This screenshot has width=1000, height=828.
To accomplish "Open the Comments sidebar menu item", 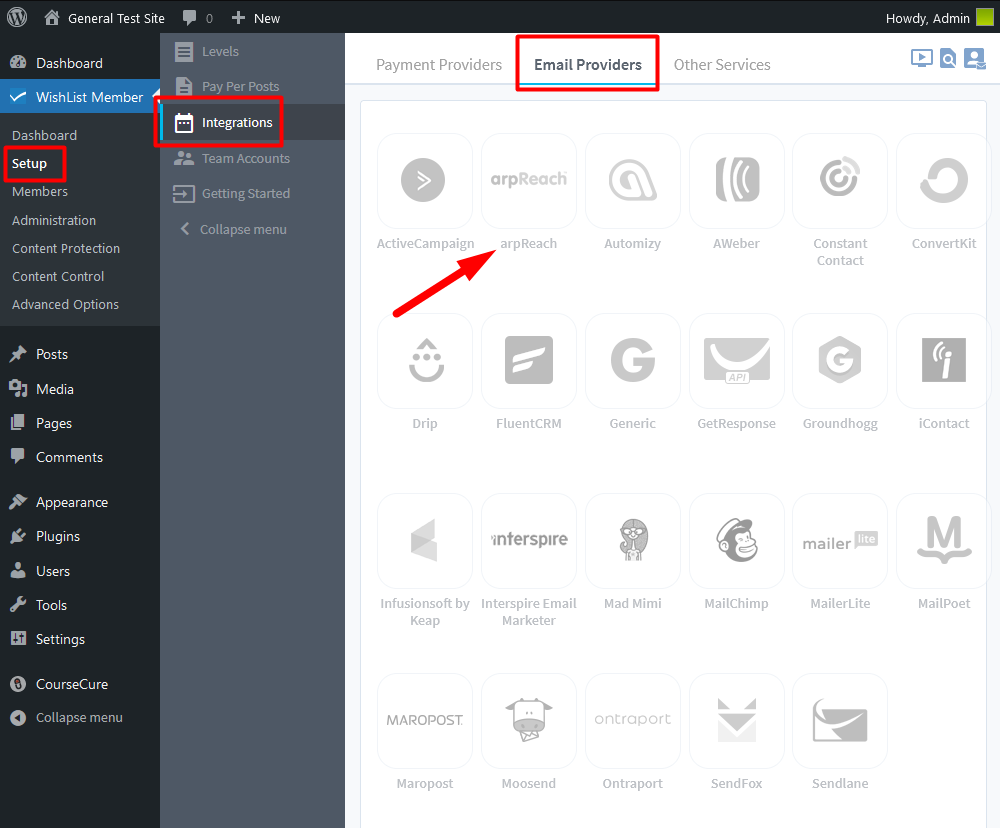I will 80,457.
